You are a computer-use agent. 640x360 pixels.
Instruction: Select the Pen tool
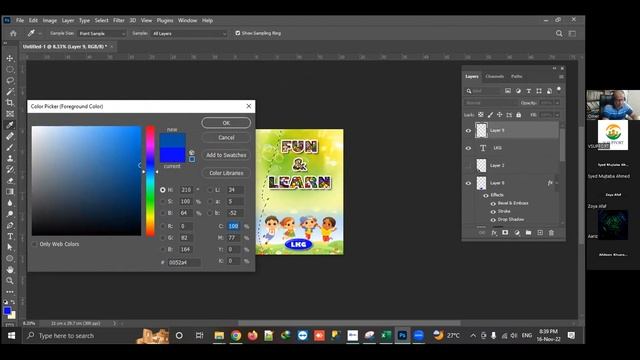(10, 225)
